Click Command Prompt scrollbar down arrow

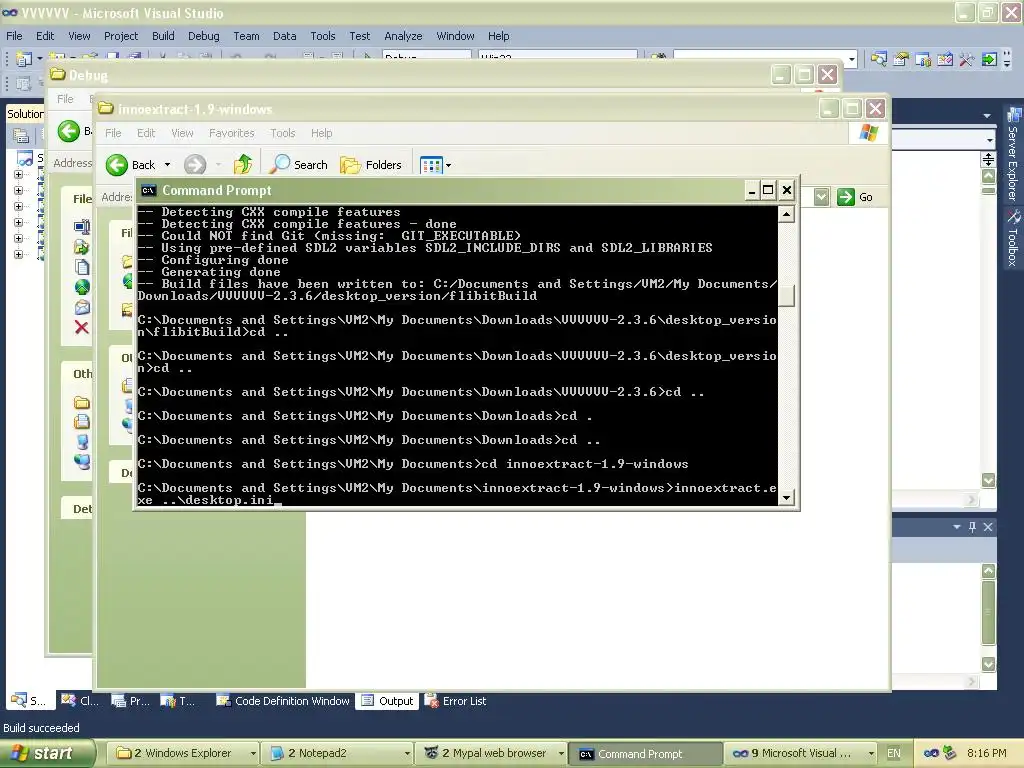click(786, 497)
